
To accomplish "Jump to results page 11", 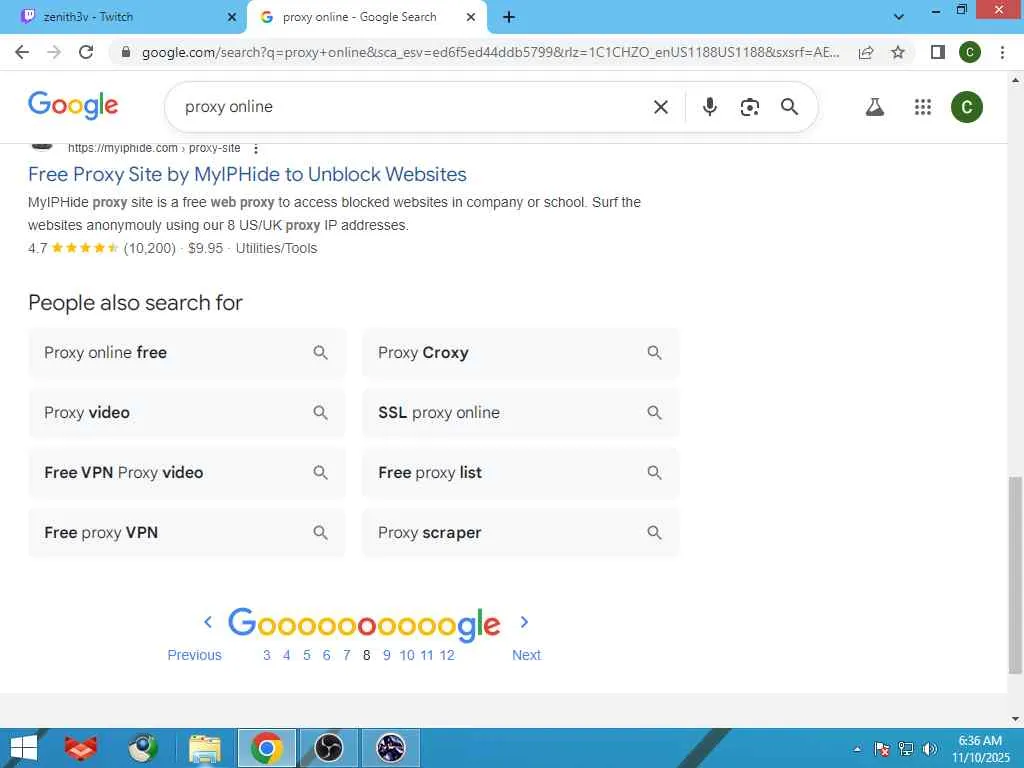I will (427, 655).
